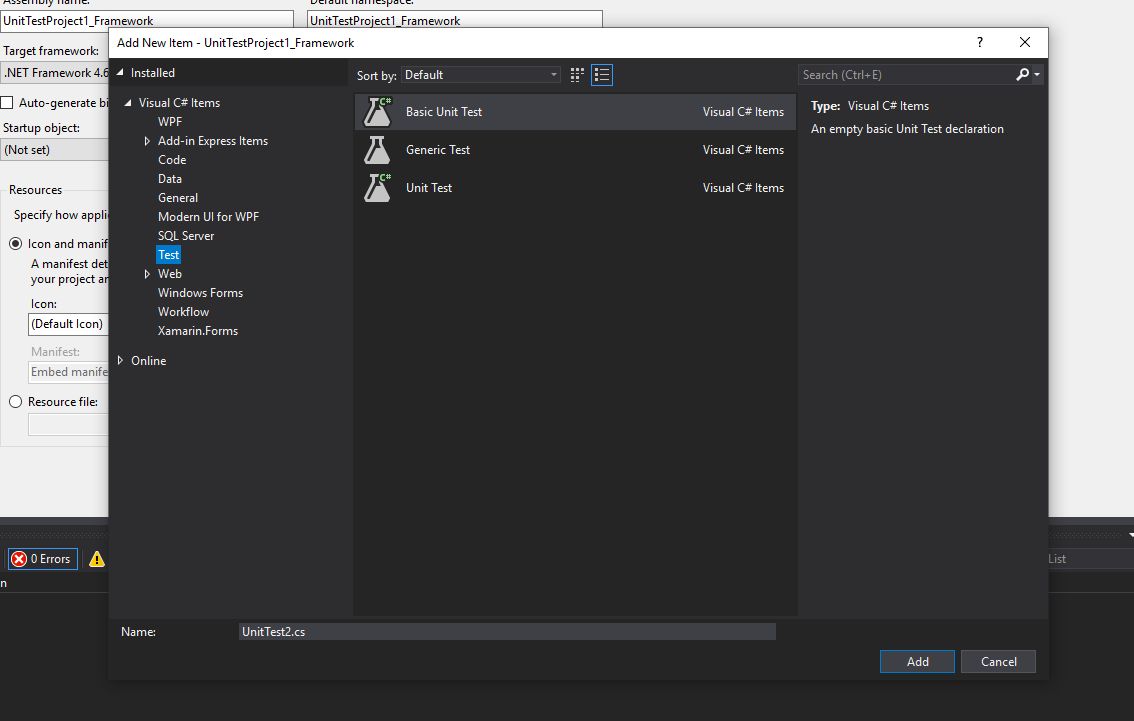Image resolution: width=1134 pixels, height=721 pixels.
Task: Select the Generic Test flask icon
Action: [x=377, y=150]
